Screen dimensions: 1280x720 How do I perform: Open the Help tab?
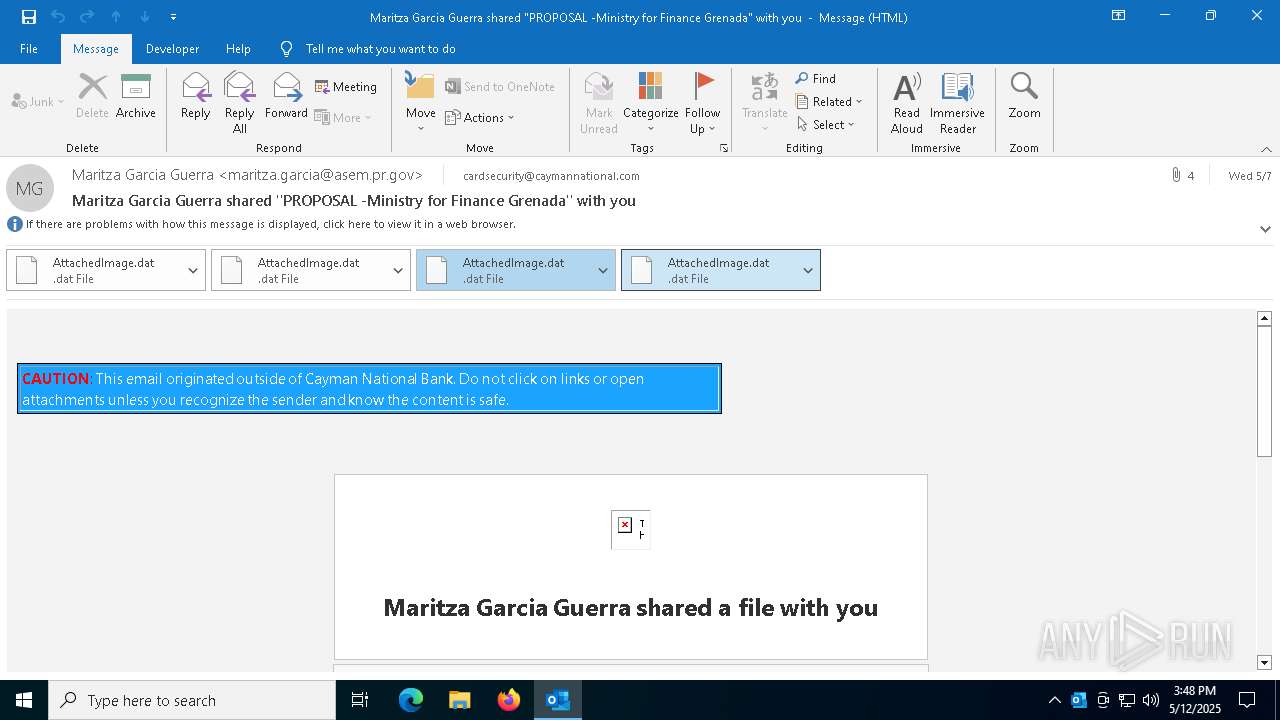[x=238, y=49]
